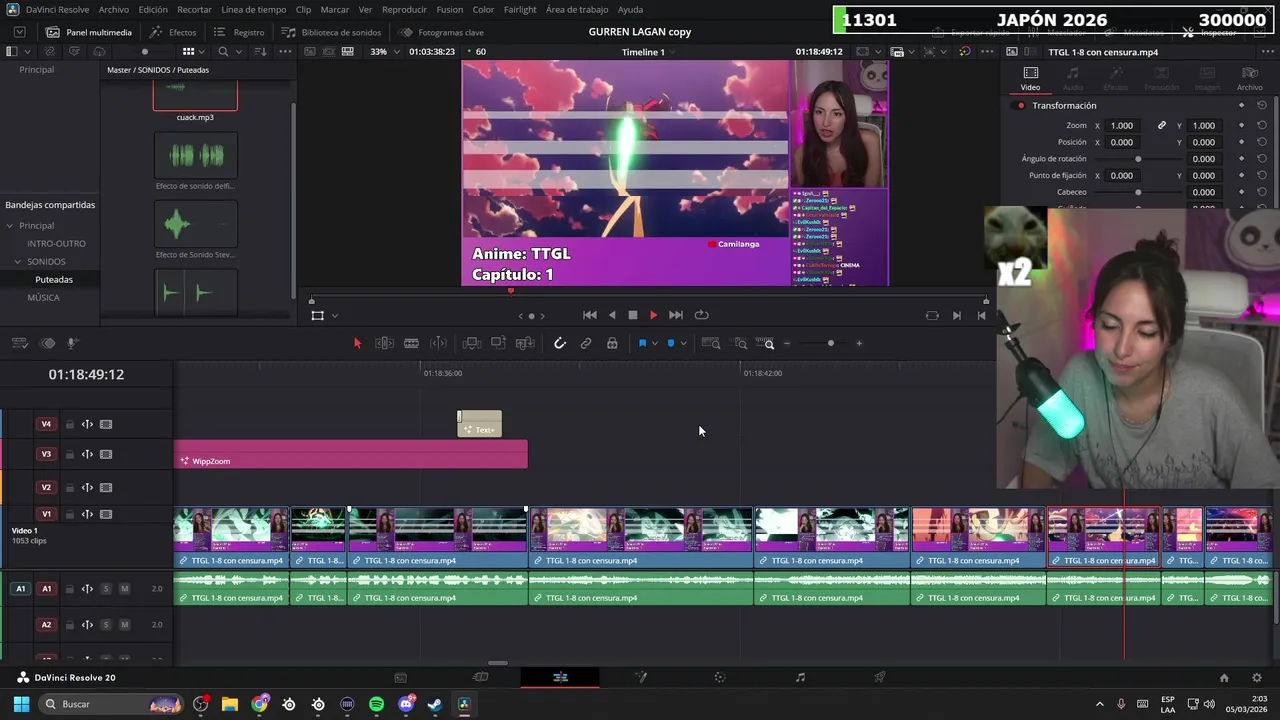The height and width of the screenshot is (720, 1280).
Task: Open Spotify from the Windows taskbar
Action: 376,704
